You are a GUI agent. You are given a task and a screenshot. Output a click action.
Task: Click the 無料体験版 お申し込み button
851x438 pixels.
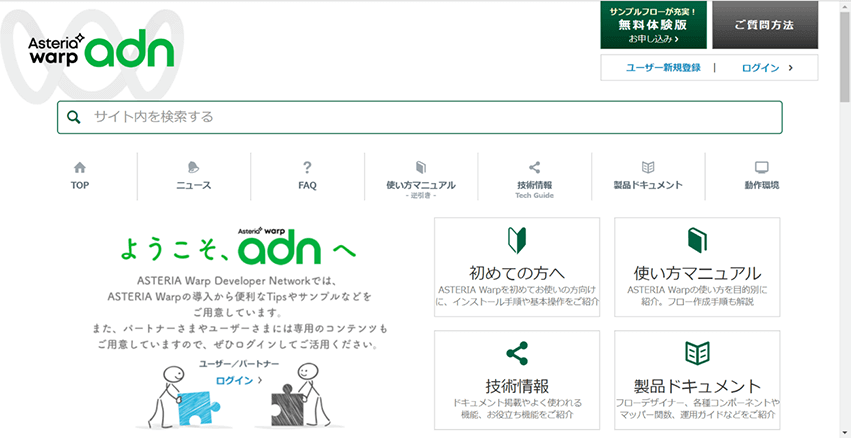(653, 25)
